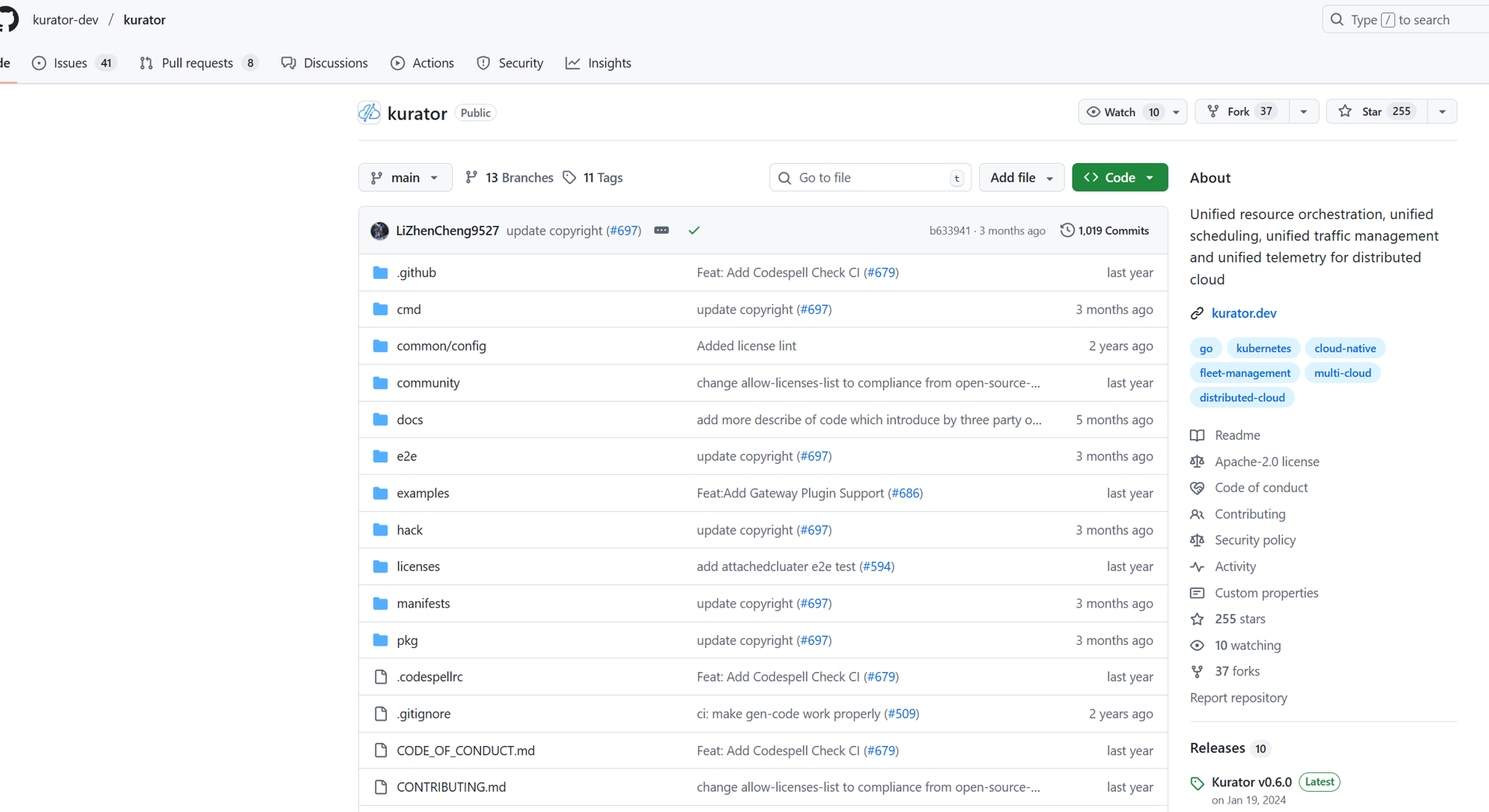Click the 255 stars link
This screenshot has height=812, width=1489.
pyautogui.click(x=1240, y=619)
